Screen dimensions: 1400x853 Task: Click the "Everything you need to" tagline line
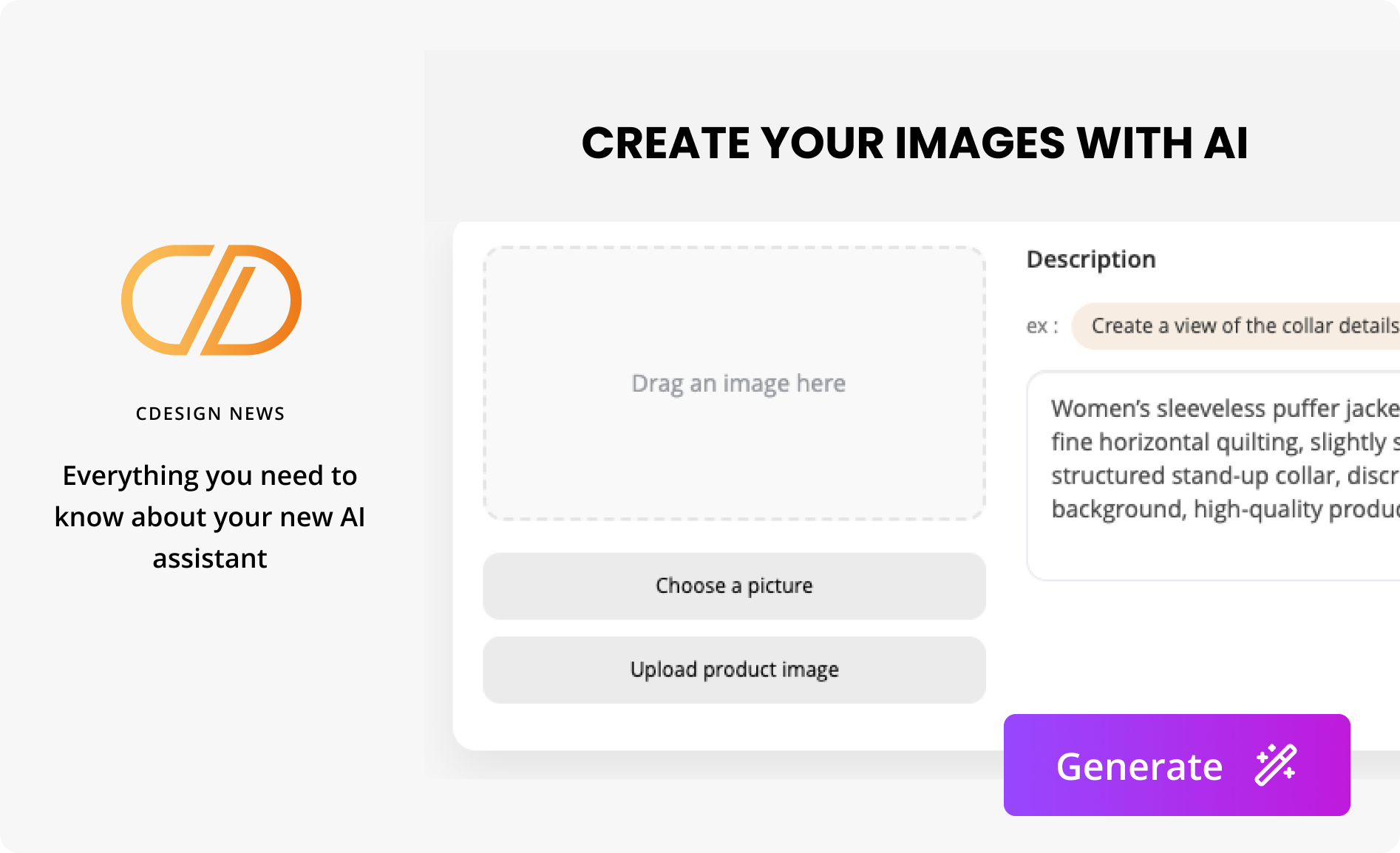210,475
